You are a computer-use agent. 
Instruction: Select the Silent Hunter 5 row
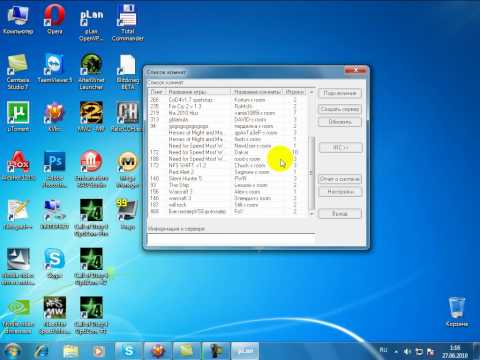(228, 178)
